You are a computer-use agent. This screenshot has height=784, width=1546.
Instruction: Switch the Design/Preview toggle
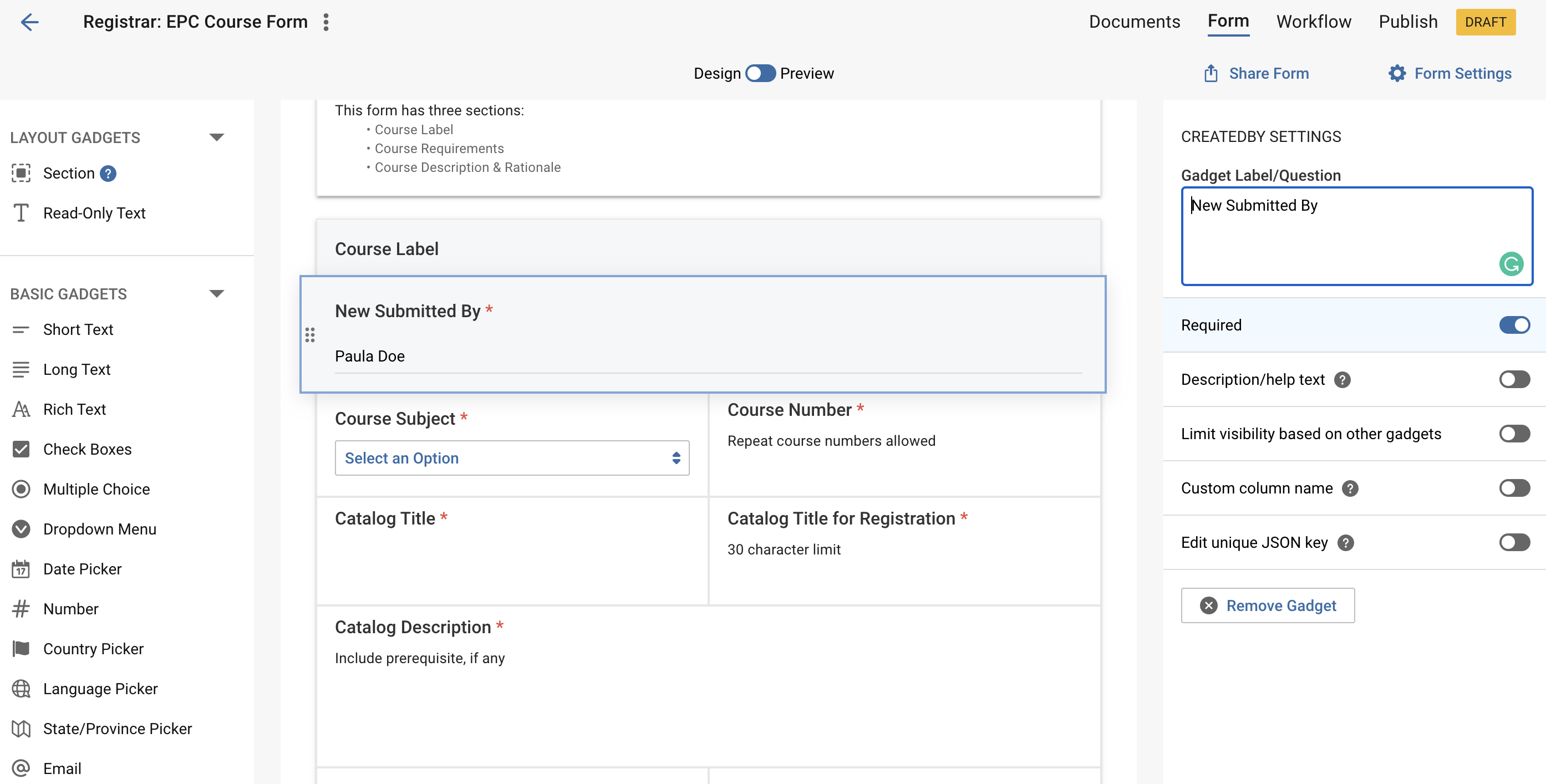pos(760,73)
